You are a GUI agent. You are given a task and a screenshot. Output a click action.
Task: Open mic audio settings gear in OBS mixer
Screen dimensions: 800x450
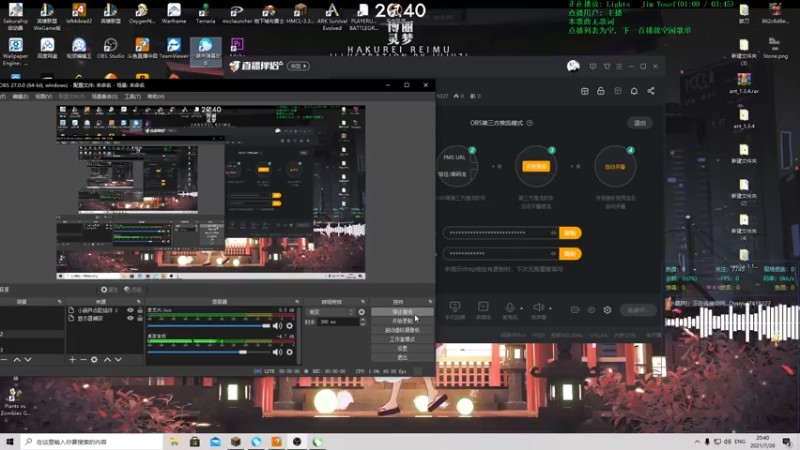pyautogui.click(x=289, y=326)
